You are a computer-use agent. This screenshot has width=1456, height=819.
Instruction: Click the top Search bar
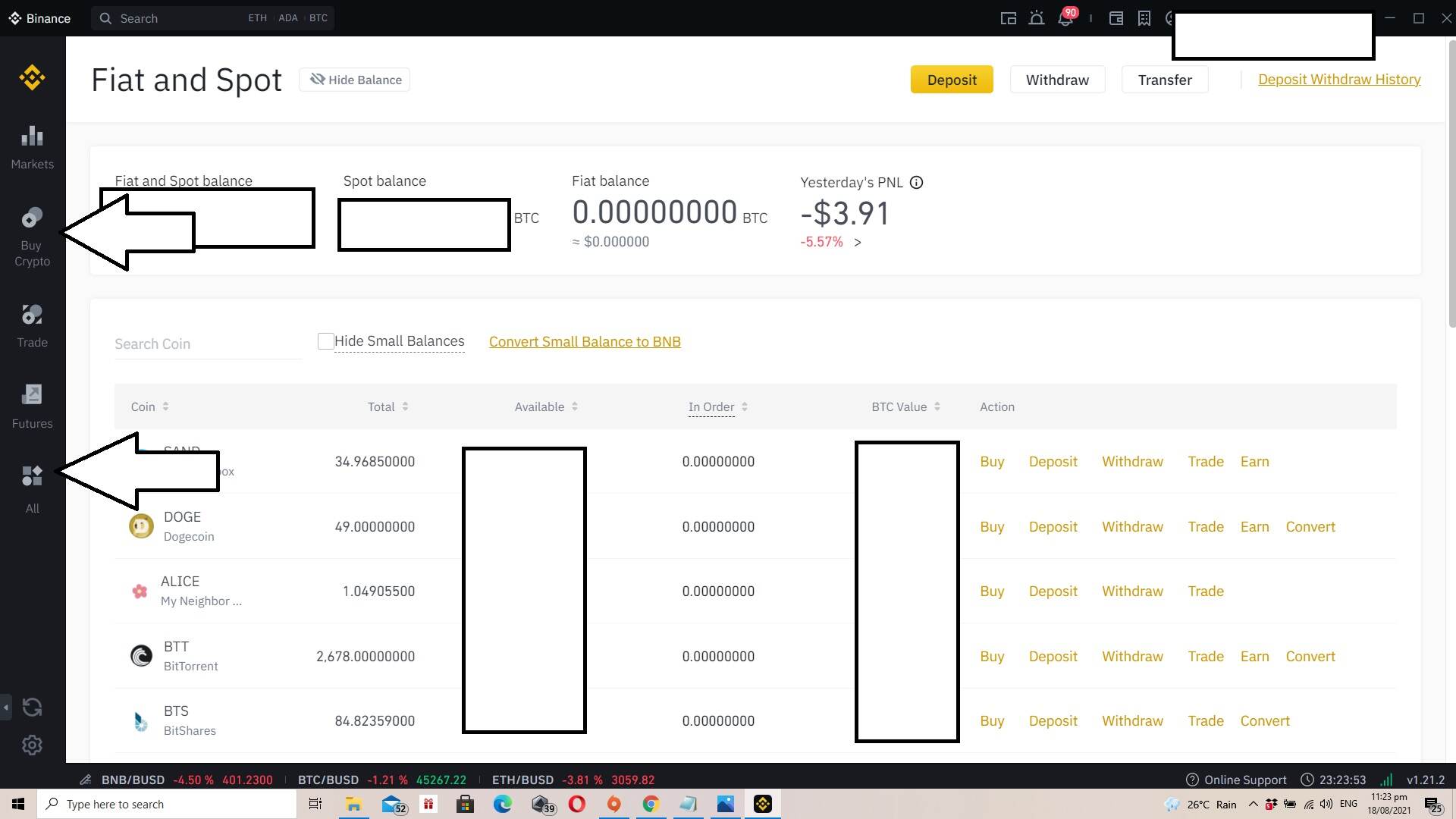coord(212,18)
